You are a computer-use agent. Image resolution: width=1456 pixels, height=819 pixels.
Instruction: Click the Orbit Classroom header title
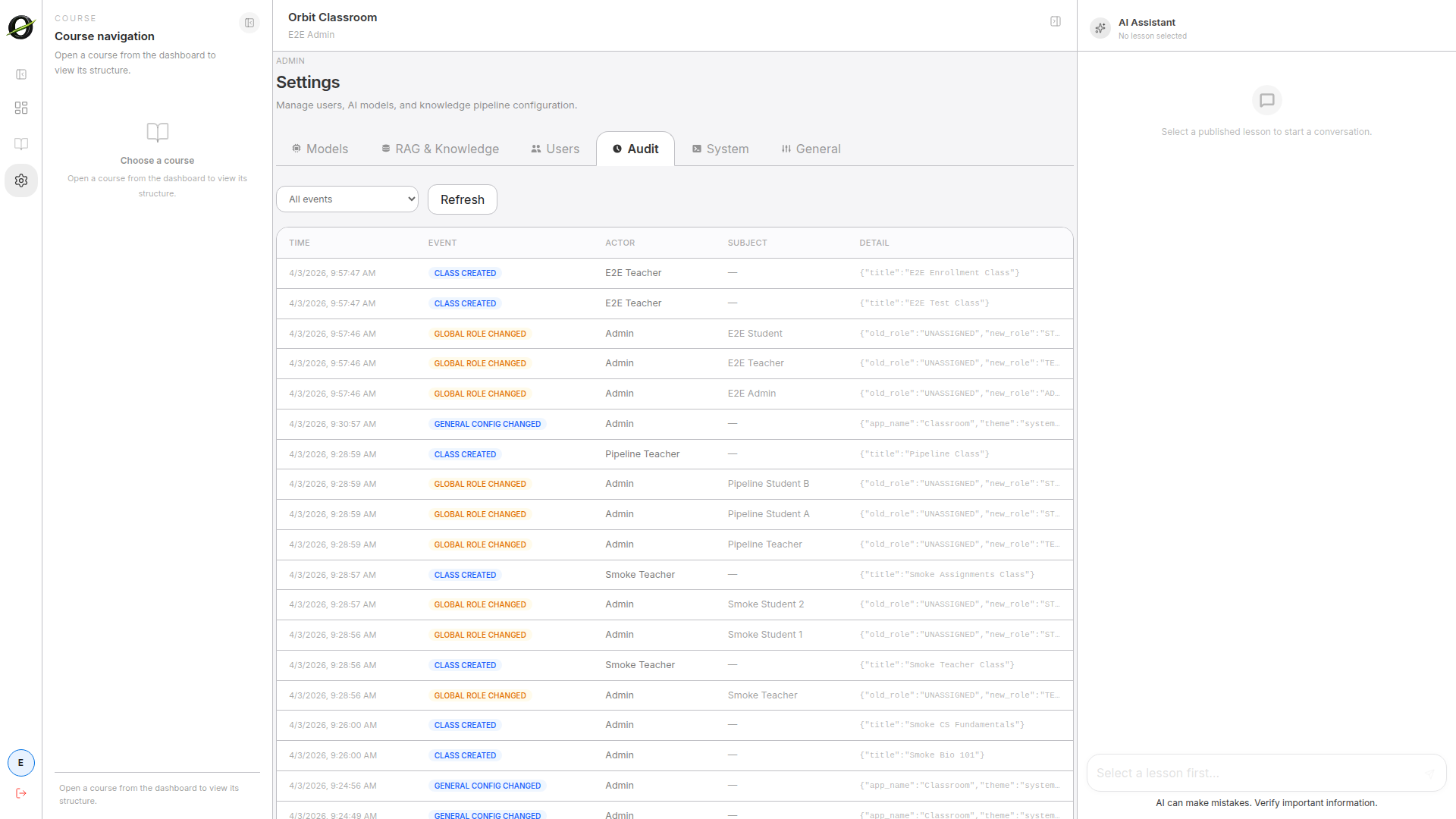tap(332, 17)
